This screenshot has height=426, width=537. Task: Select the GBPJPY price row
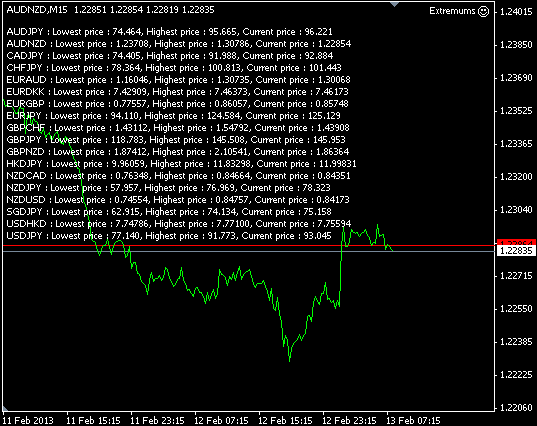pyautogui.click(x=176, y=140)
